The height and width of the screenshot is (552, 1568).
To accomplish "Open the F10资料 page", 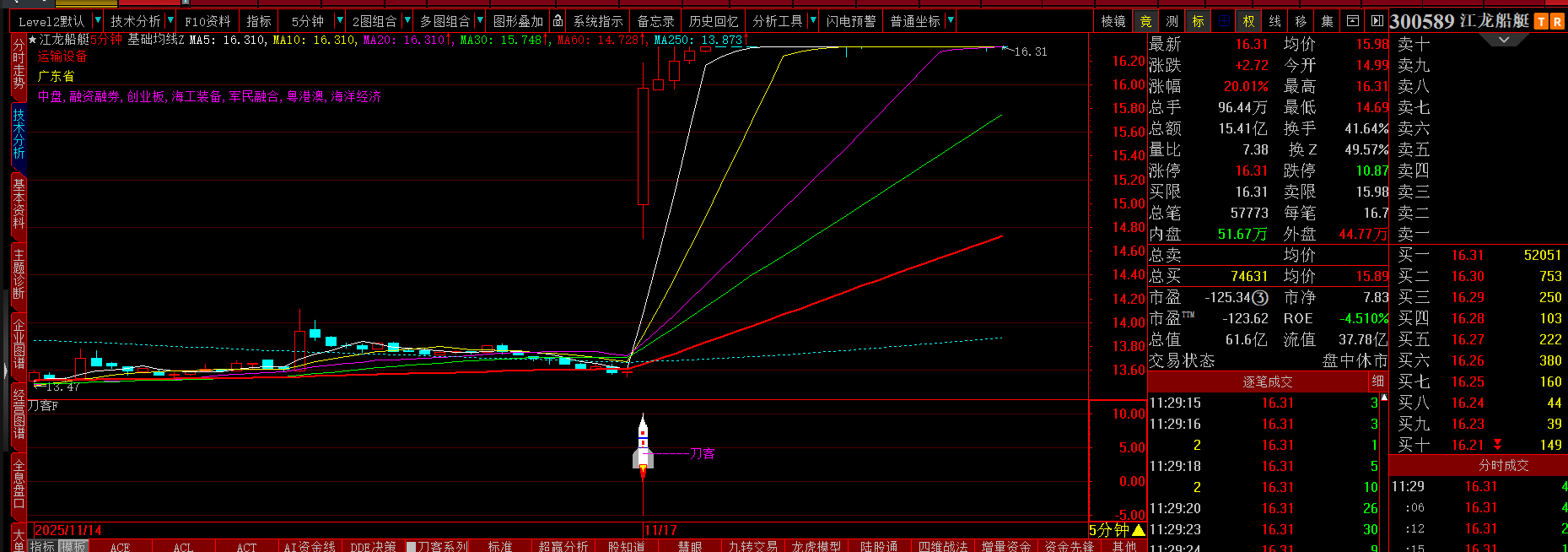I will tap(207, 21).
